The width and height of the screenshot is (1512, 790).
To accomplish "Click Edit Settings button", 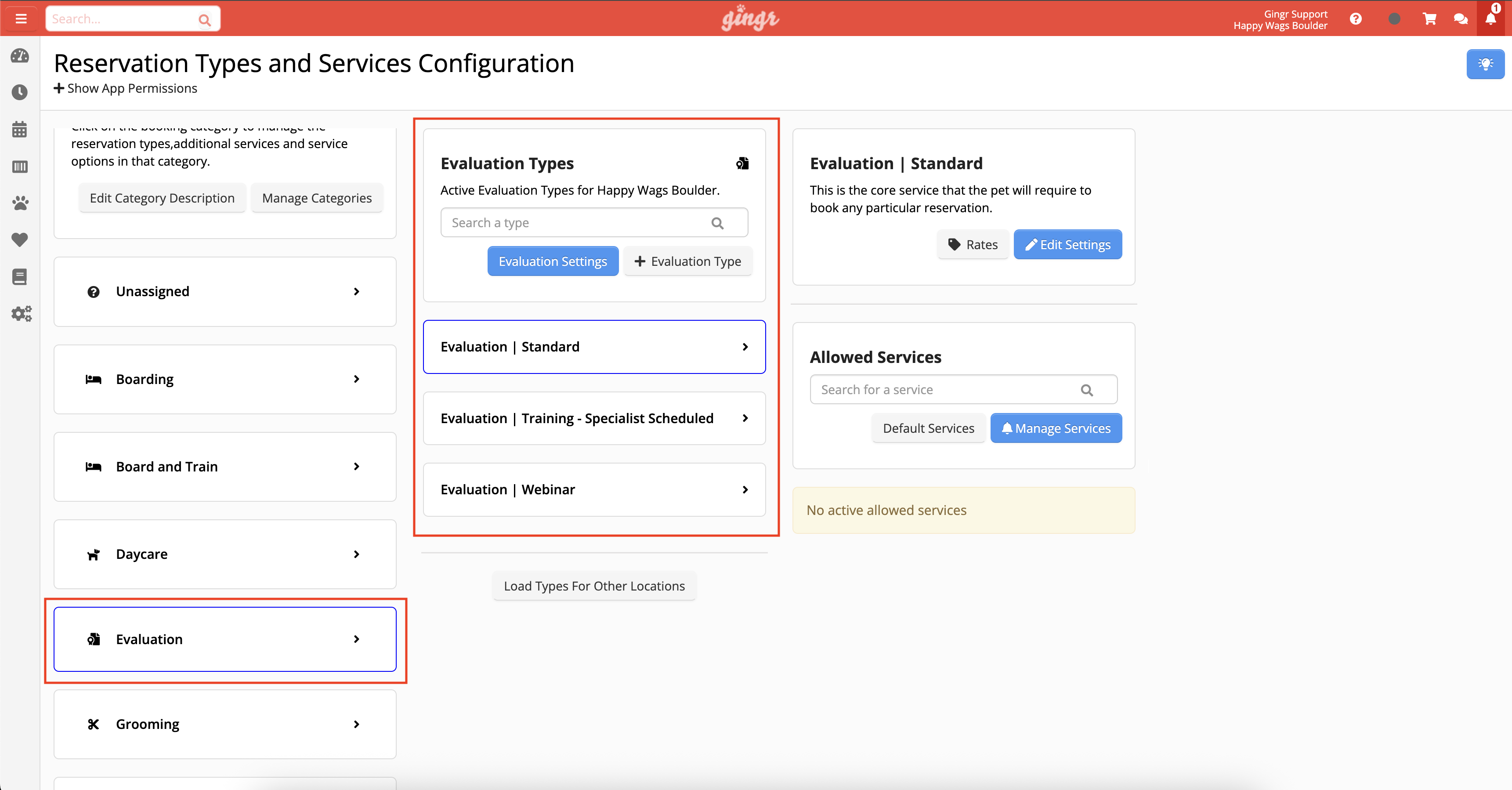I will coord(1068,245).
